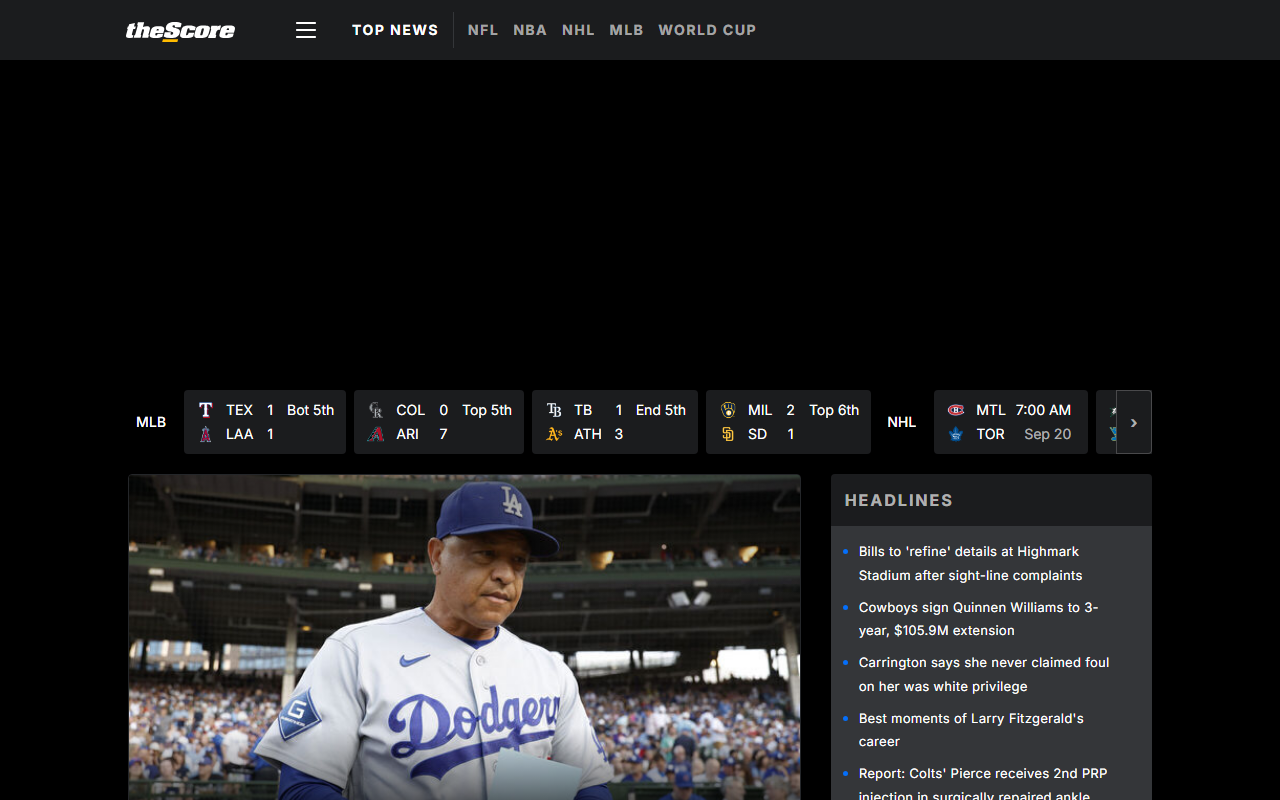Open Bills Highmark Stadium headline
Viewport: 1280px width, 800px height.
coord(970,563)
